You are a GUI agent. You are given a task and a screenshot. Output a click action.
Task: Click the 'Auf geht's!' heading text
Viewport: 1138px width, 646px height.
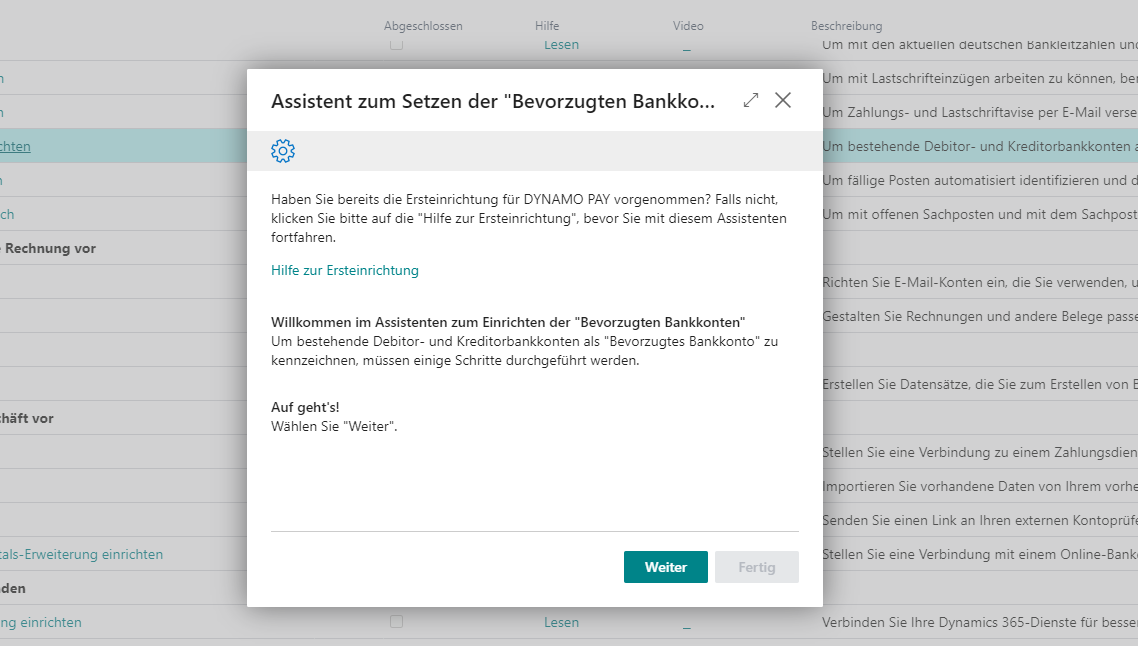tap(305, 407)
